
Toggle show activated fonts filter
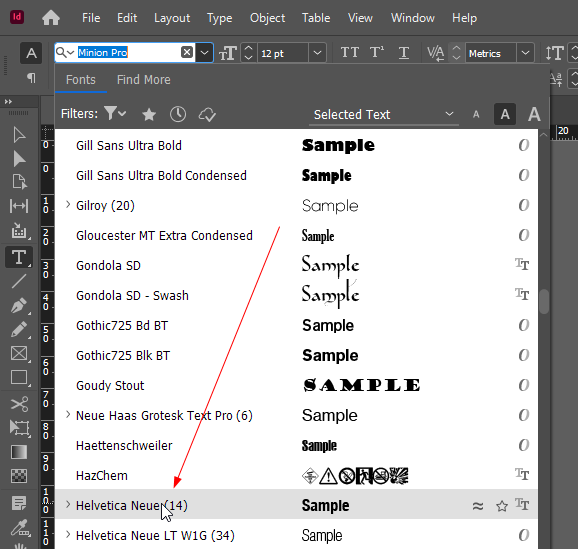tap(207, 114)
